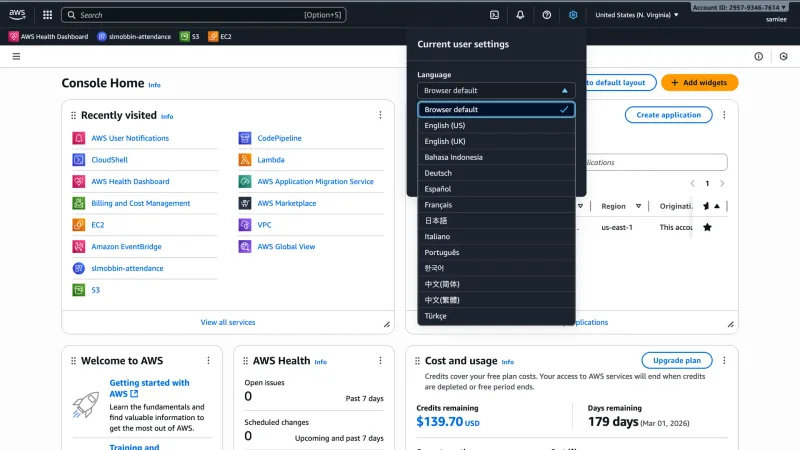Open the services grid menu icon
800x450 pixels.
[47, 15]
